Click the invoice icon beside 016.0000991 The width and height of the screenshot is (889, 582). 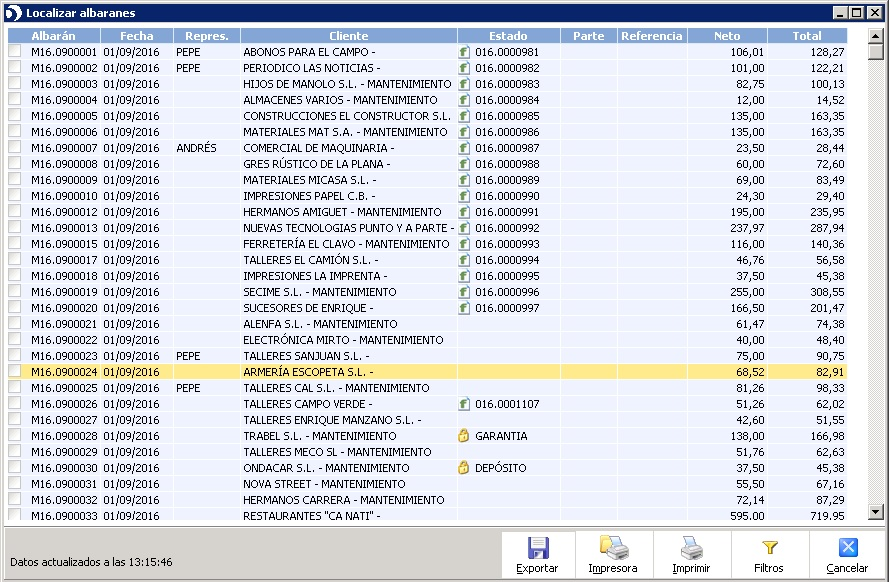[464, 213]
